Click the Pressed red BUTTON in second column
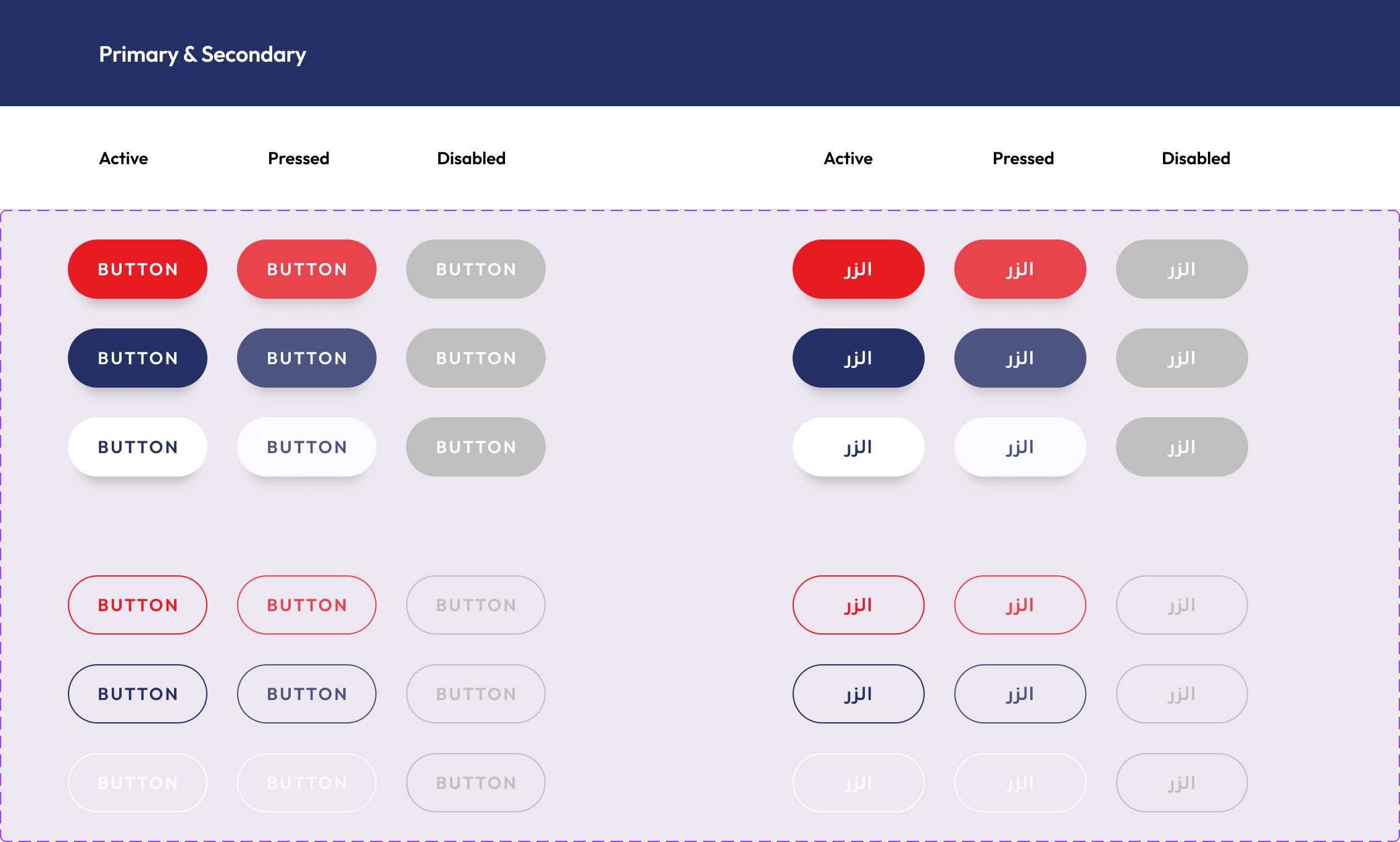 306,269
